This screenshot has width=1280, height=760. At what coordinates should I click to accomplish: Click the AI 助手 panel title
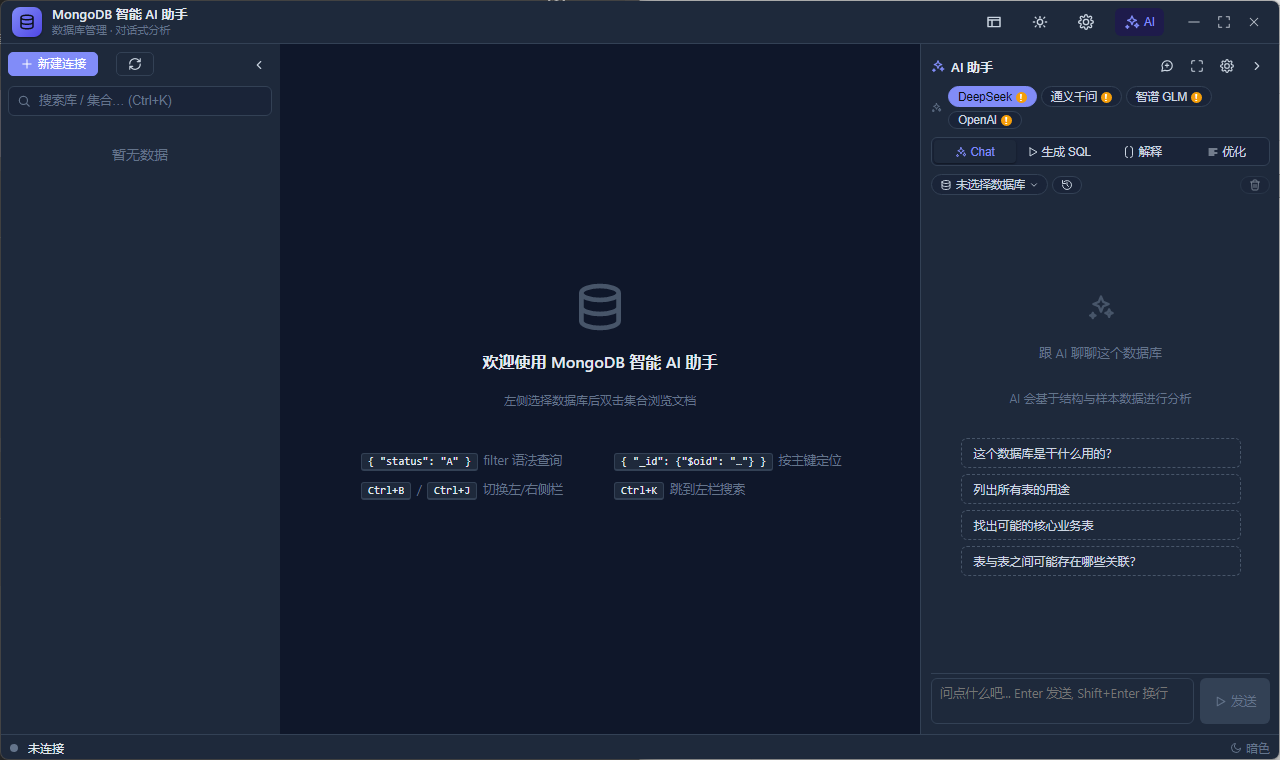pyautogui.click(x=972, y=67)
